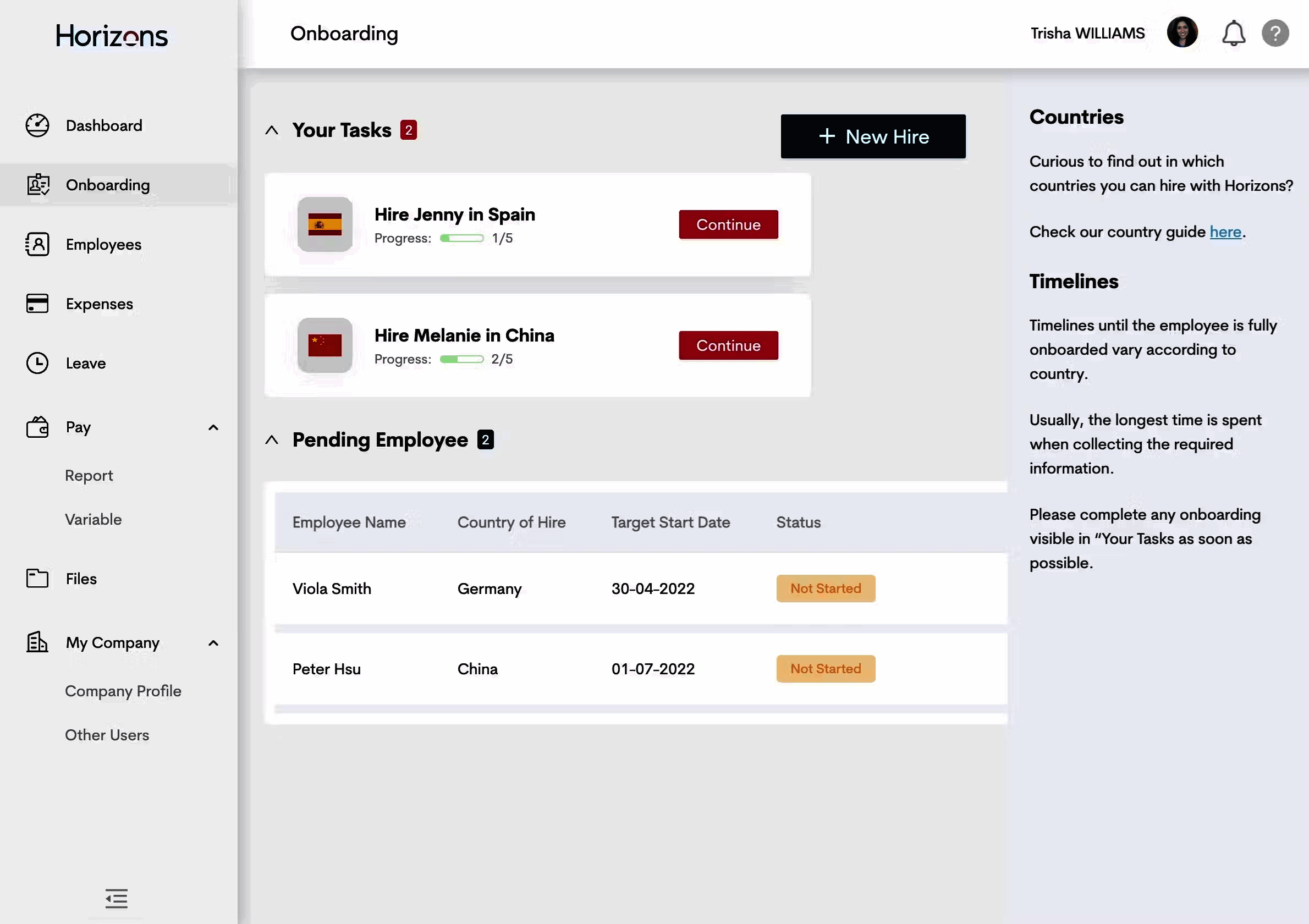
Task: Open the help question mark icon
Action: click(1275, 33)
